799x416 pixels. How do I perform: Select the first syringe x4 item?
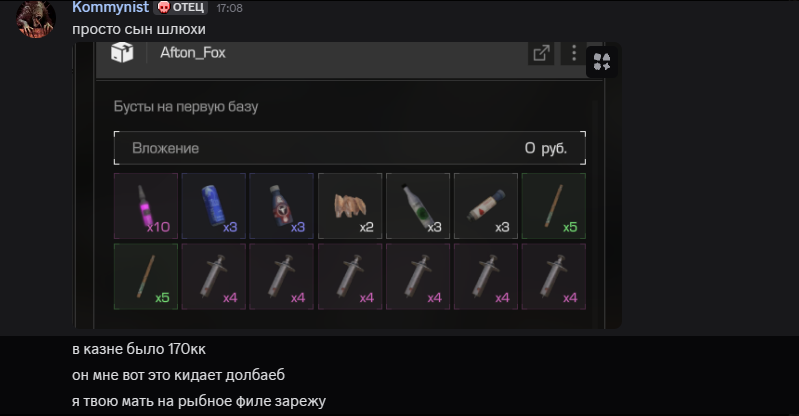coord(214,276)
